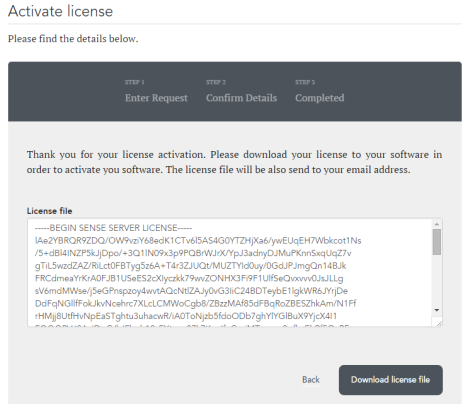Click the scroll down arrow in license box
The image size is (468, 404).
point(437,310)
